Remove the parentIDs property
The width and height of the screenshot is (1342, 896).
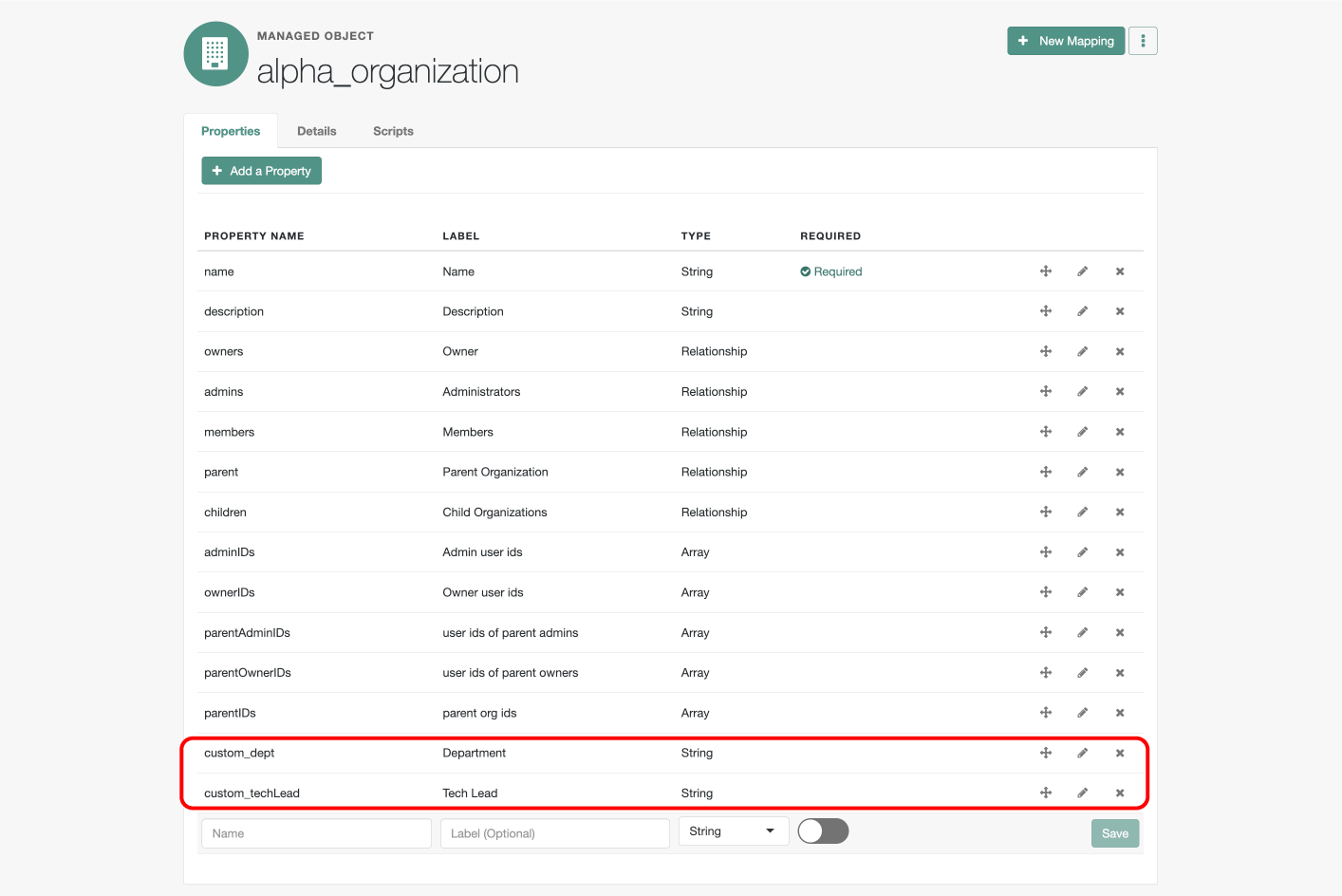point(1120,713)
